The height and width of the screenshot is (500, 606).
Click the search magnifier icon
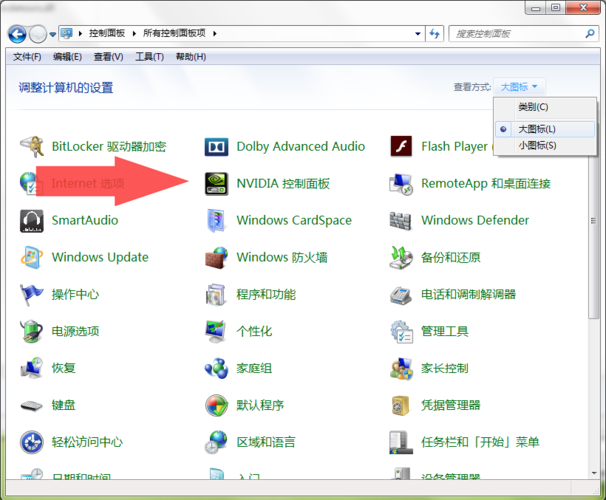click(590, 34)
